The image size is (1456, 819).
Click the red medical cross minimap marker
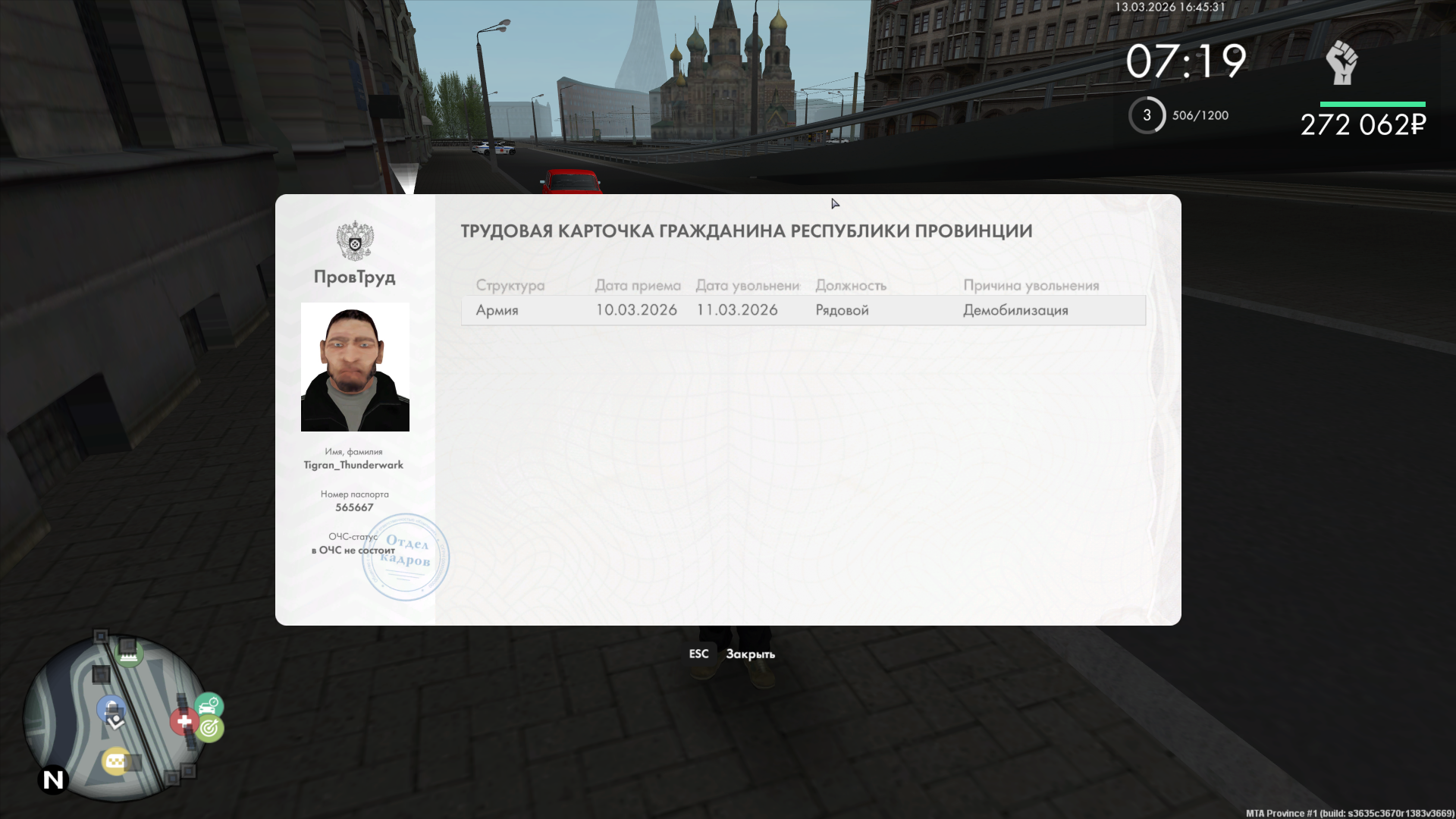pos(183,721)
